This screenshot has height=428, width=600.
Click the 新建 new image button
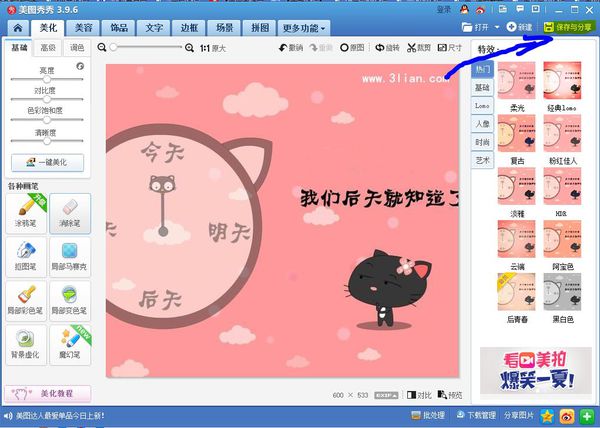click(519, 27)
